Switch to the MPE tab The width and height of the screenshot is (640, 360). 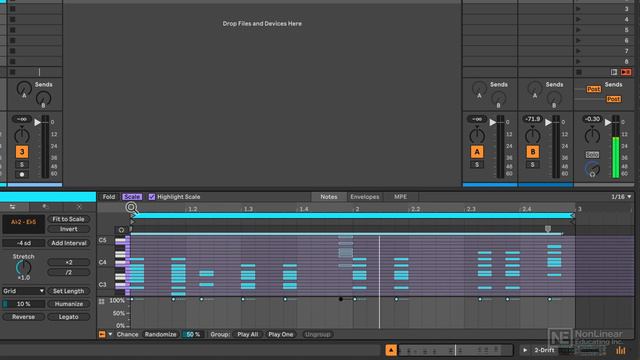[x=400, y=197]
